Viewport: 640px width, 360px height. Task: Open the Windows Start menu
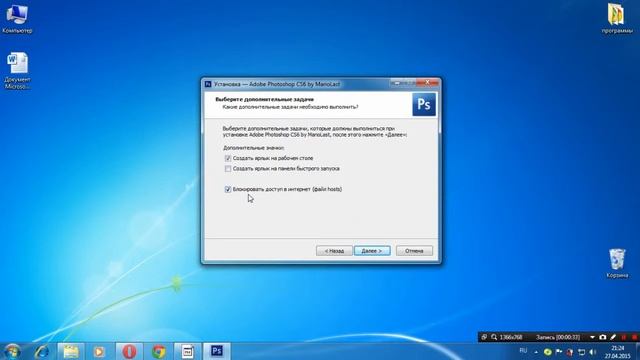coord(12,351)
